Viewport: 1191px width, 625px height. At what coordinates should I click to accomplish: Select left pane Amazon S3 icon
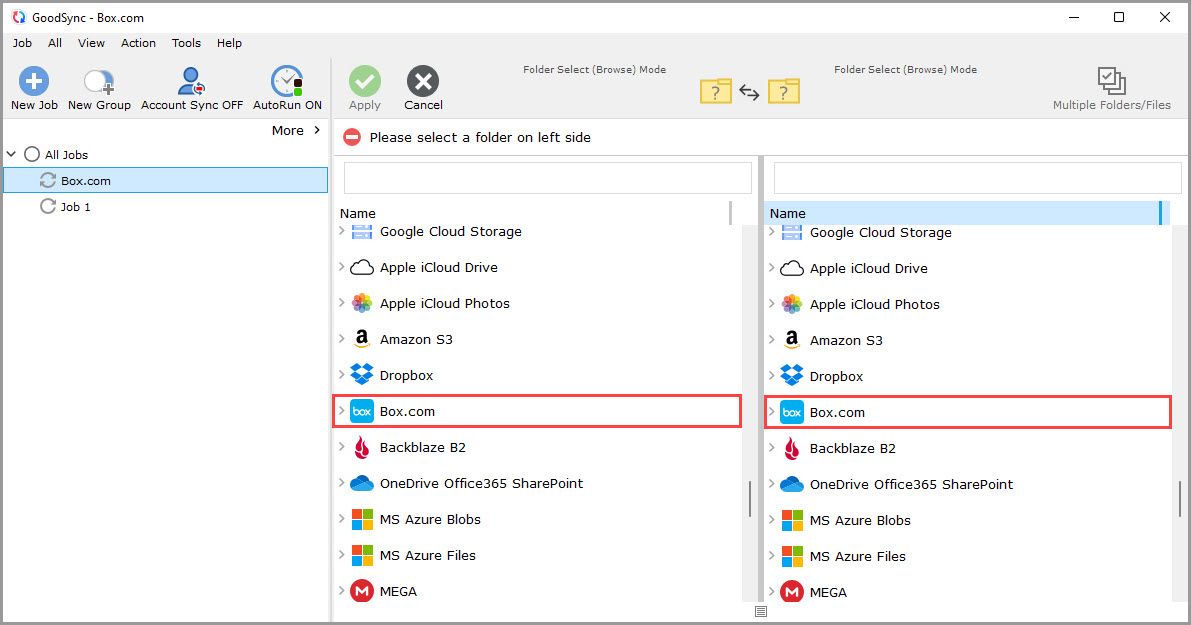coord(362,339)
